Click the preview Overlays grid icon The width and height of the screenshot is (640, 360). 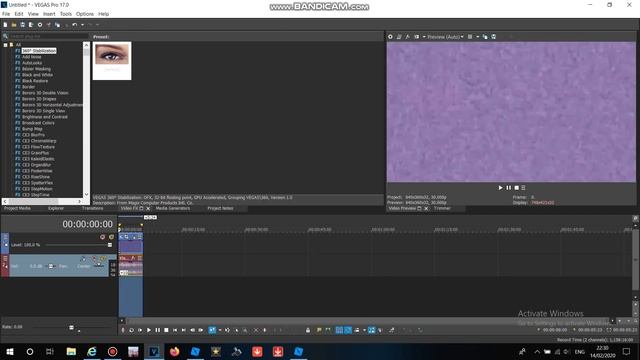tap(470, 37)
